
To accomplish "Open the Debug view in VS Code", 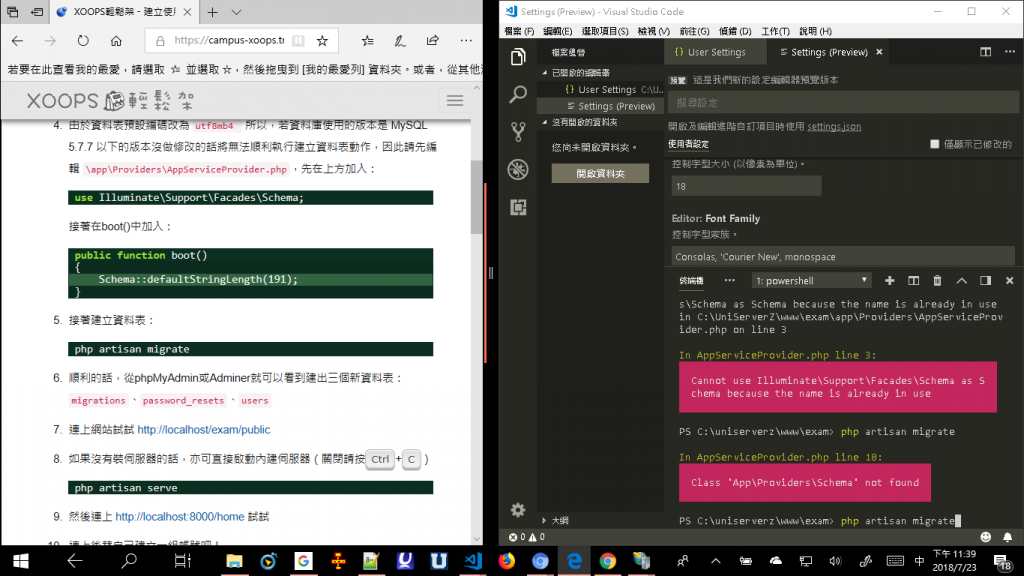I will (518, 170).
